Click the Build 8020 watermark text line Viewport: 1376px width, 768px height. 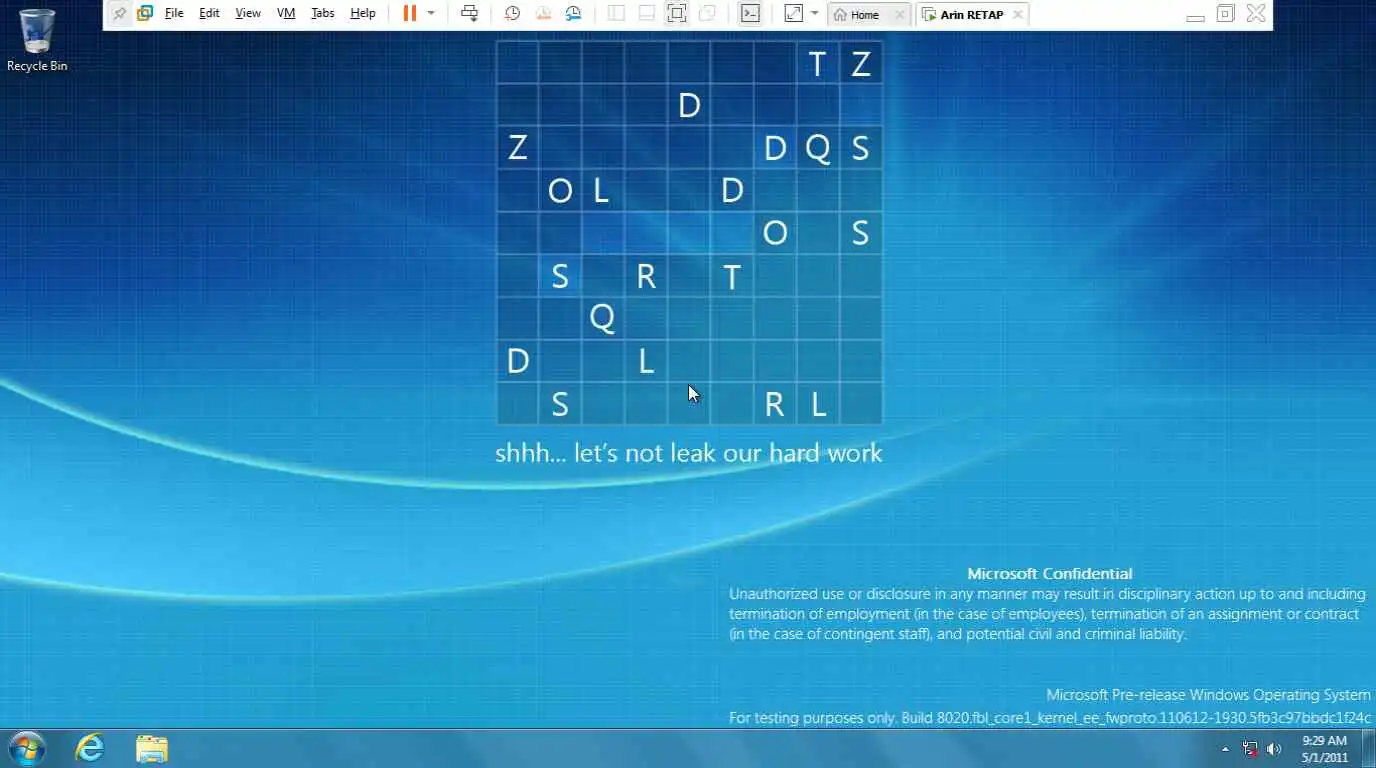coord(1050,718)
